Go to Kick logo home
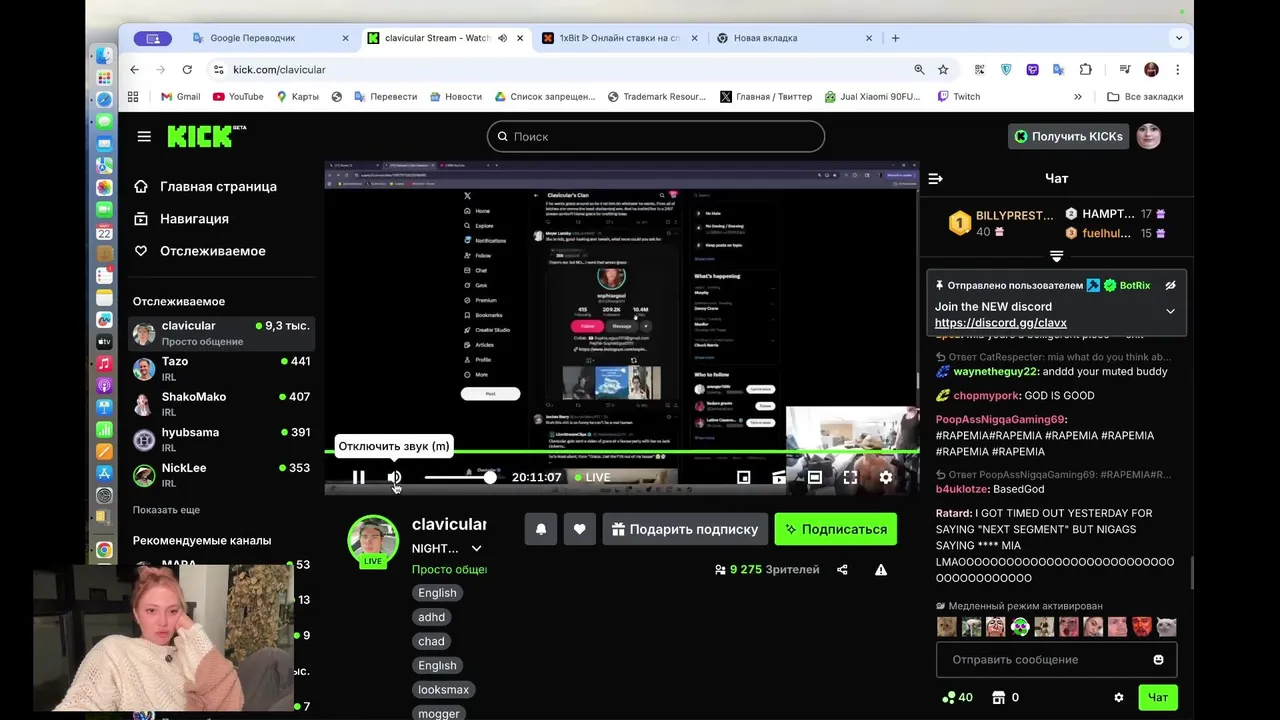The width and height of the screenshot is (1280, 720). (x=206, y=136)
